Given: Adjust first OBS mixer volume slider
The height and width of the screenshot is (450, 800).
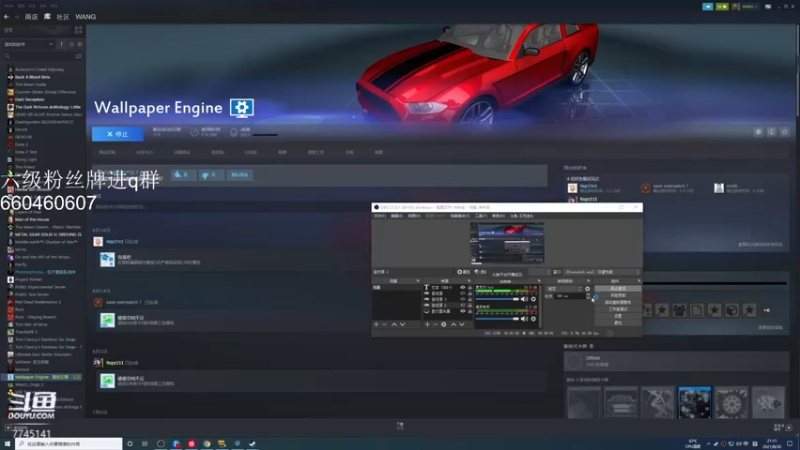Looking at the screenshot, I should point(497,299).
